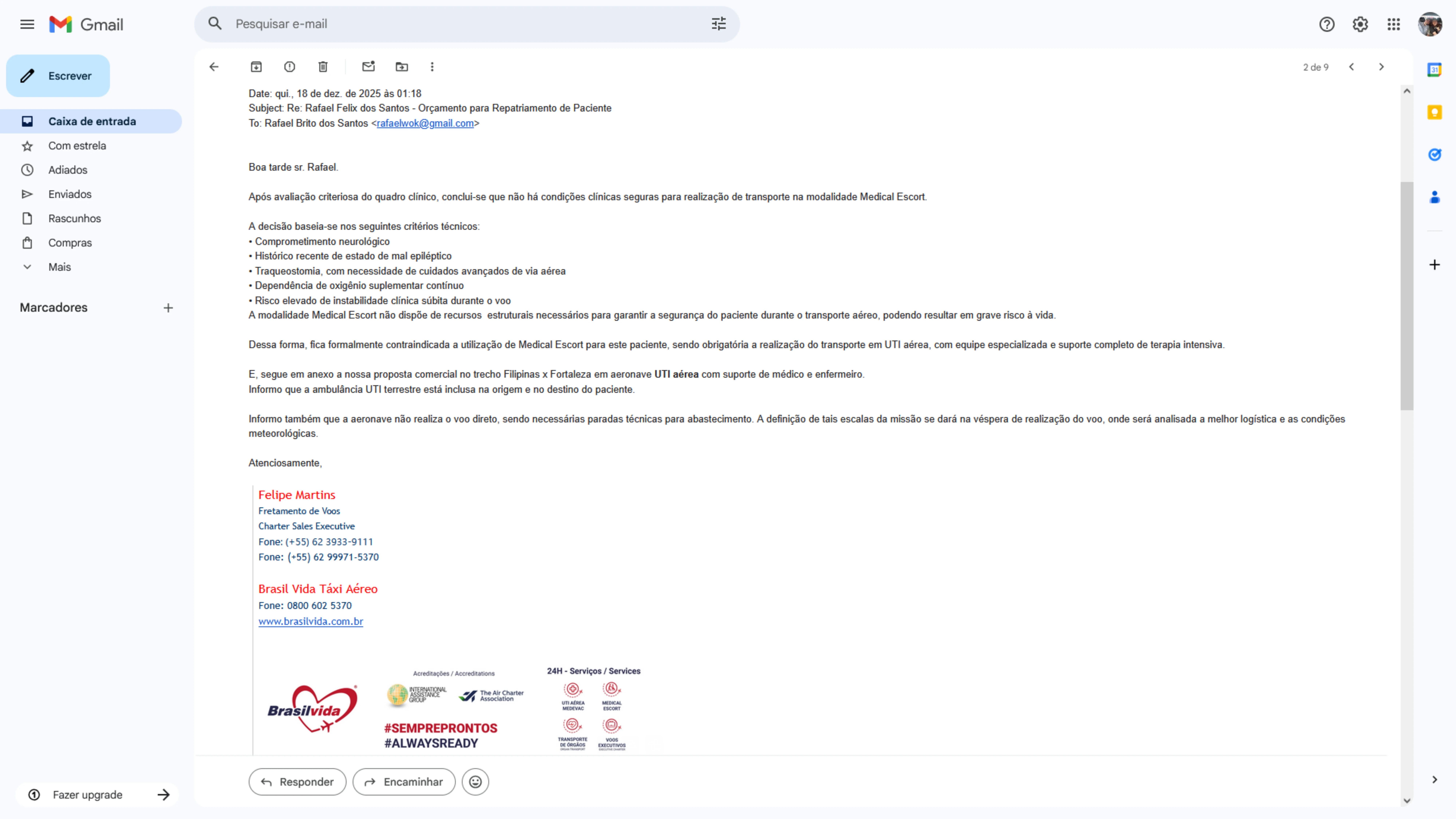Delete the email using the trash icon
The image size is (1456, 819).
[x=323, y=67]
